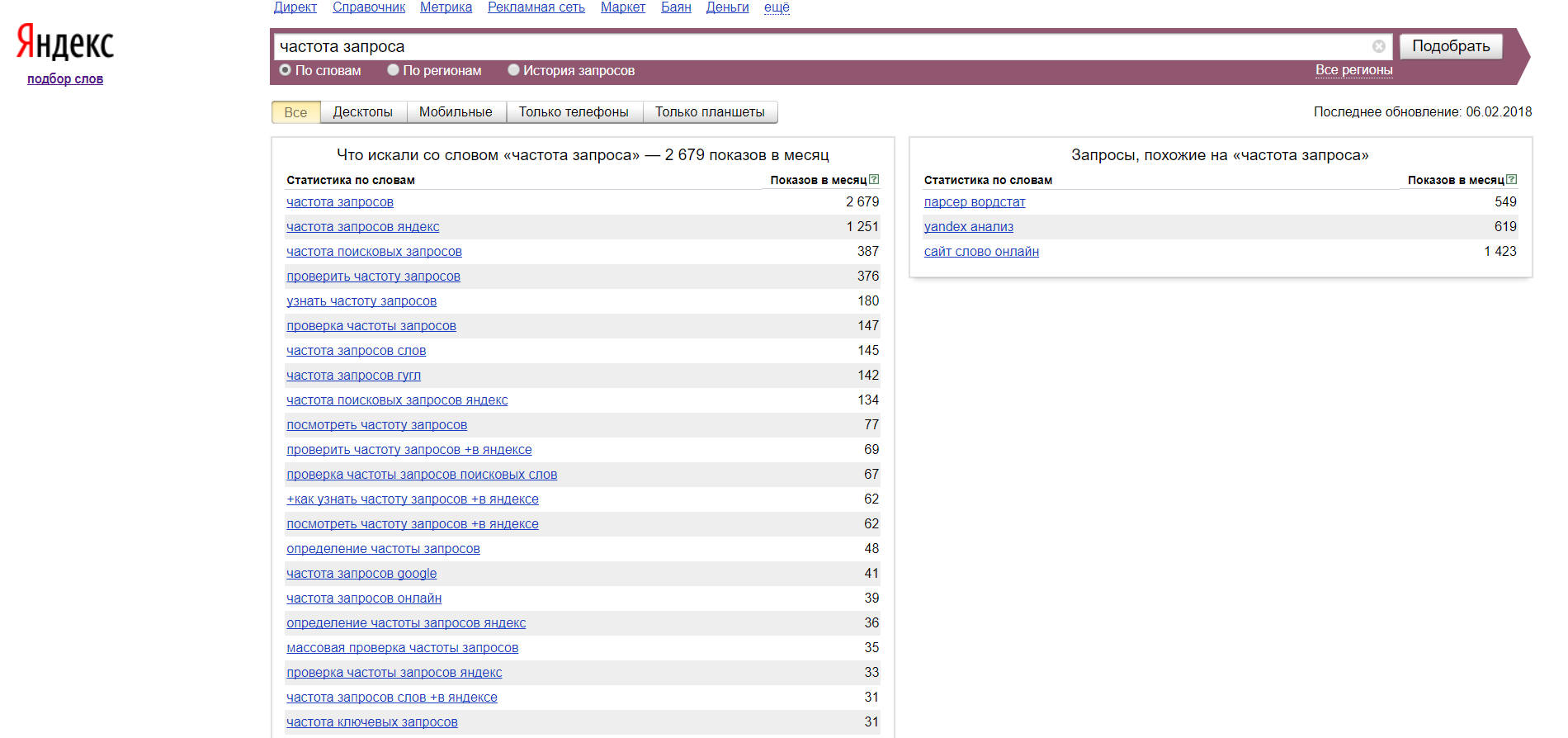Switch to the 'Все' devices tab
This screenshot has width=1568, height=738.
click(296, 112)
